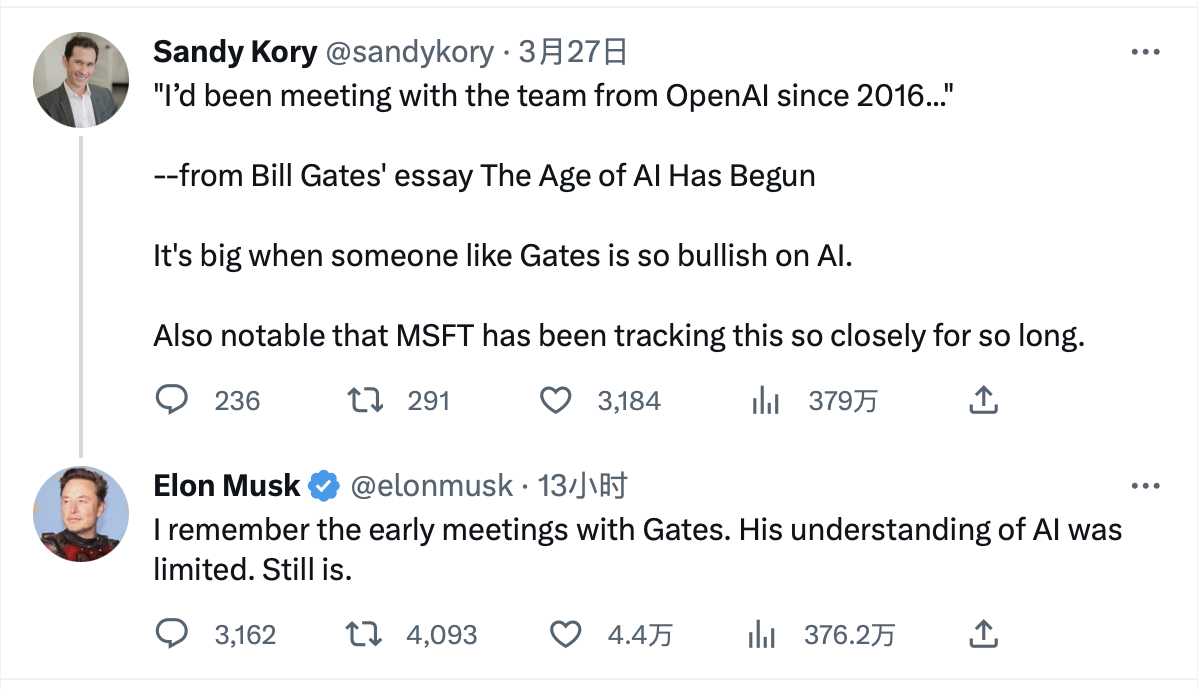Screen dimensions: 1198x690
Task: Share Elon Musk's tweet
Action: point(983,634)
